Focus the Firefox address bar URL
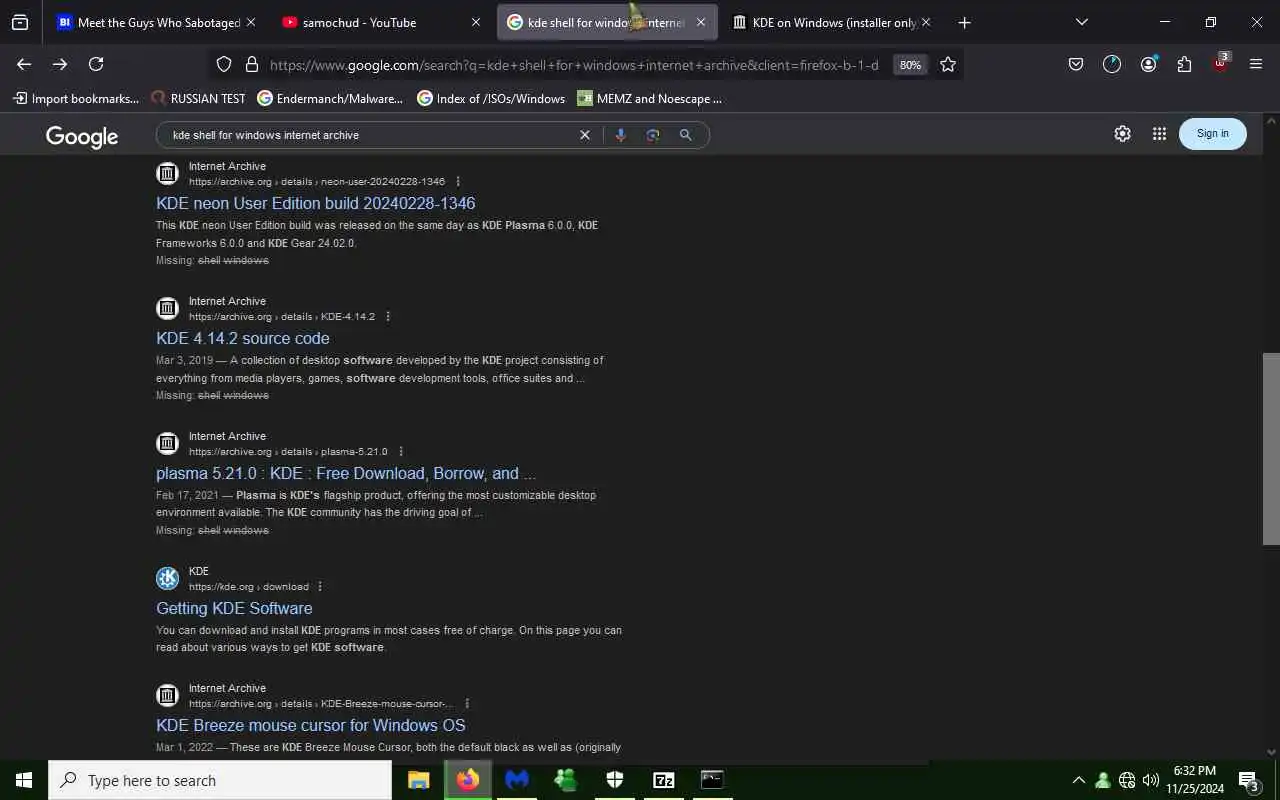The height and width of the screenshot is (800, 1280). pyautogui.click(x=574, y=65)
